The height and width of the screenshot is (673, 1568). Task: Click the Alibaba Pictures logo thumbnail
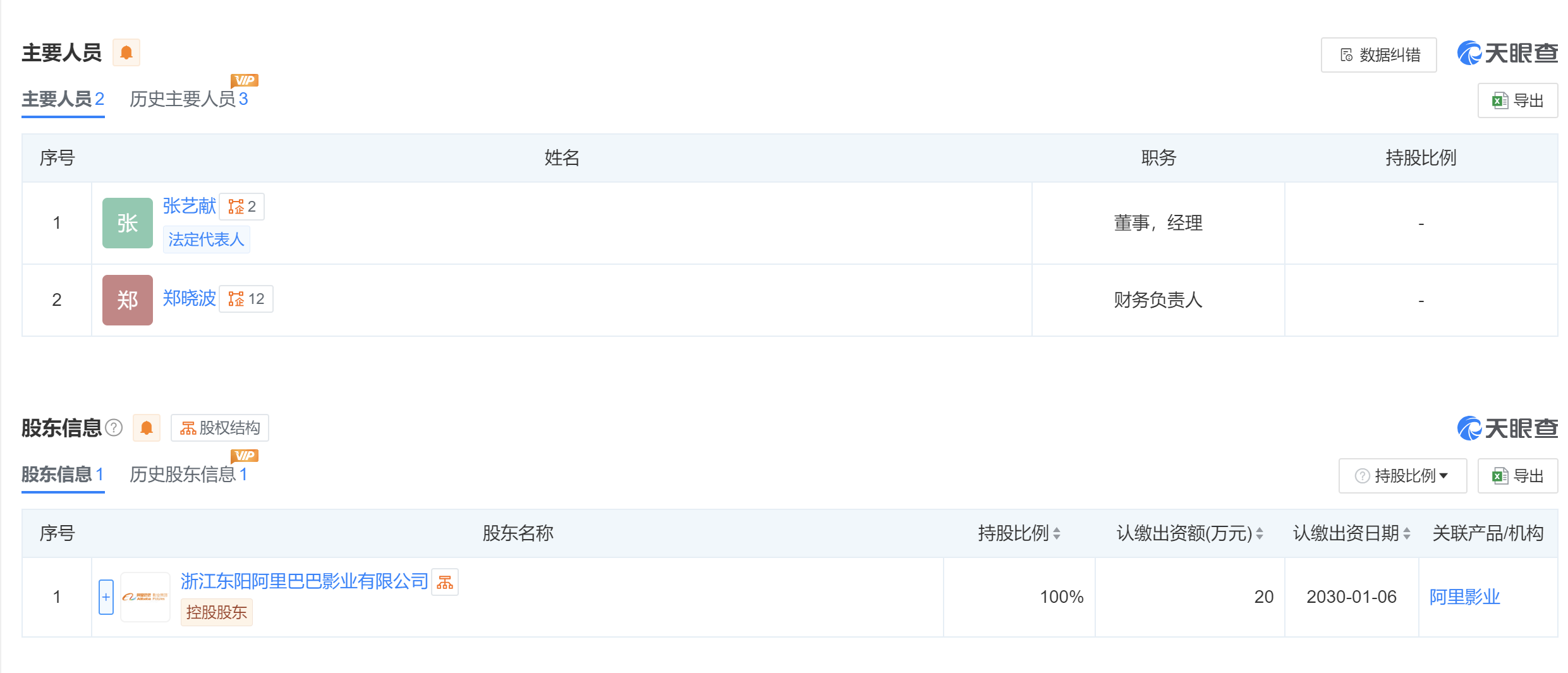[x=145, y=597]
